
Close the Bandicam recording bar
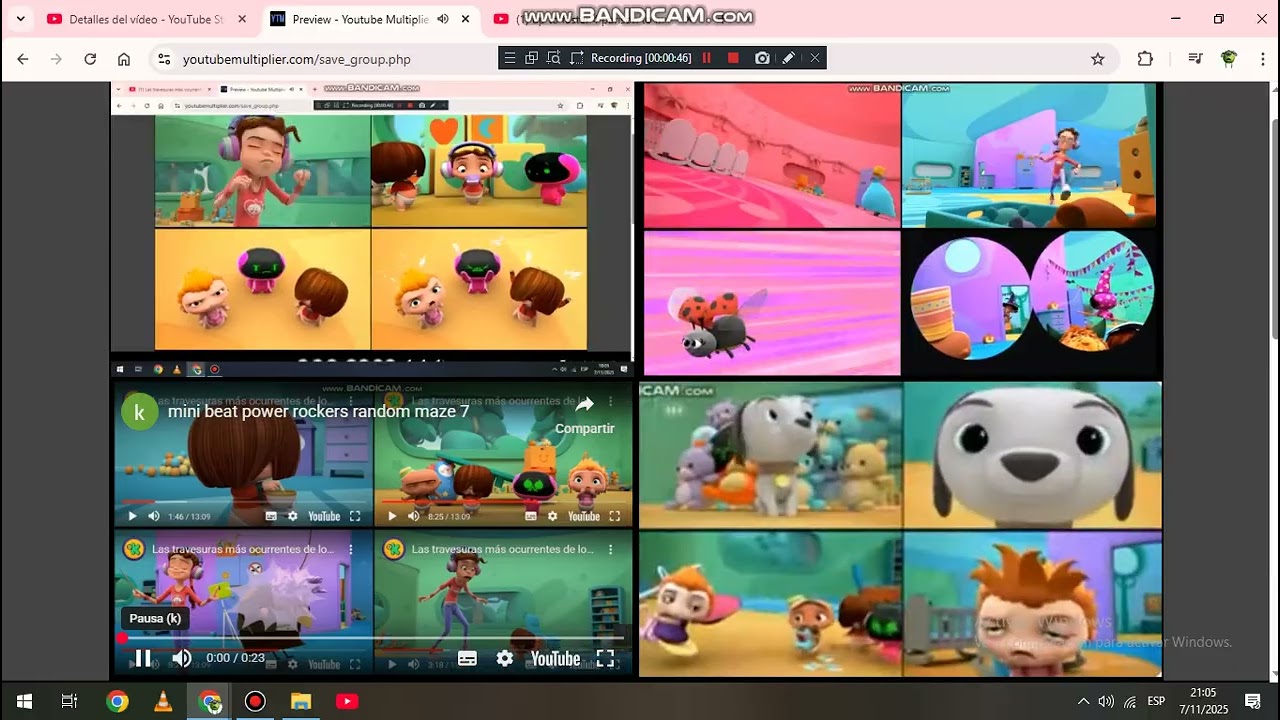(815, 58)
